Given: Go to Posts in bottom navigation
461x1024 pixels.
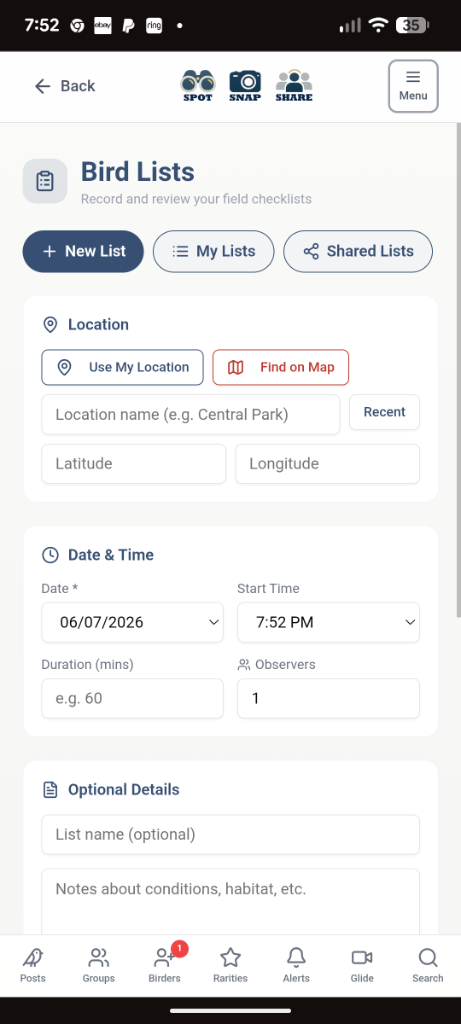Looking at the screenshot, I should pyautogui.click(x=33, y=965).
